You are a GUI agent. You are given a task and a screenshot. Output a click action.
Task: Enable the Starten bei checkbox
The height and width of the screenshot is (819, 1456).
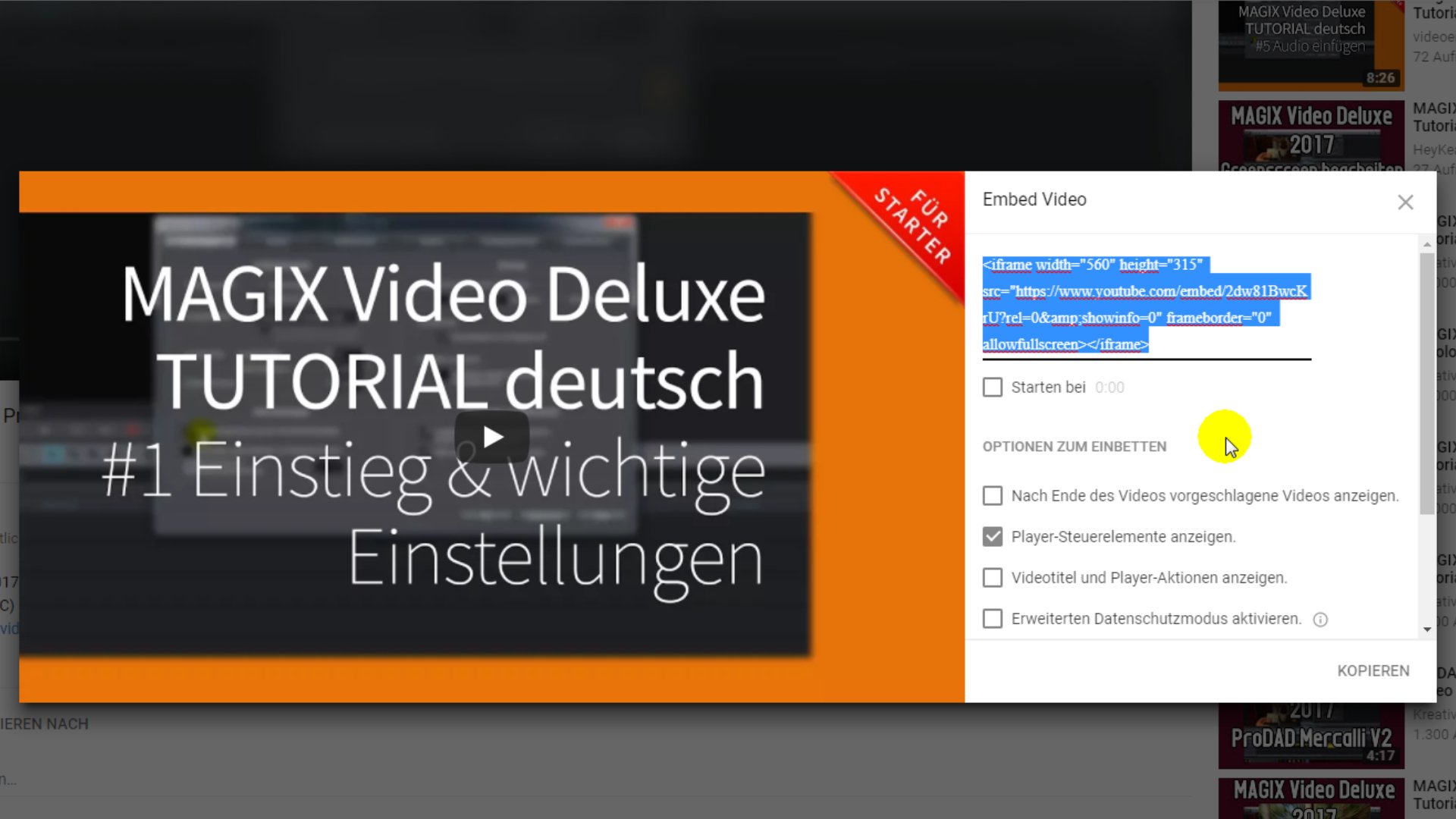[992, 388]
